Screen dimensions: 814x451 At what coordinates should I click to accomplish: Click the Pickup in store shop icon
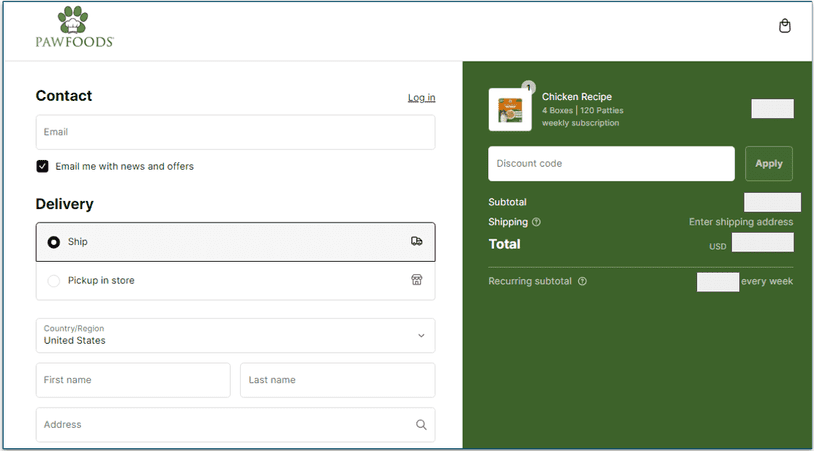[x=416, y=280]
